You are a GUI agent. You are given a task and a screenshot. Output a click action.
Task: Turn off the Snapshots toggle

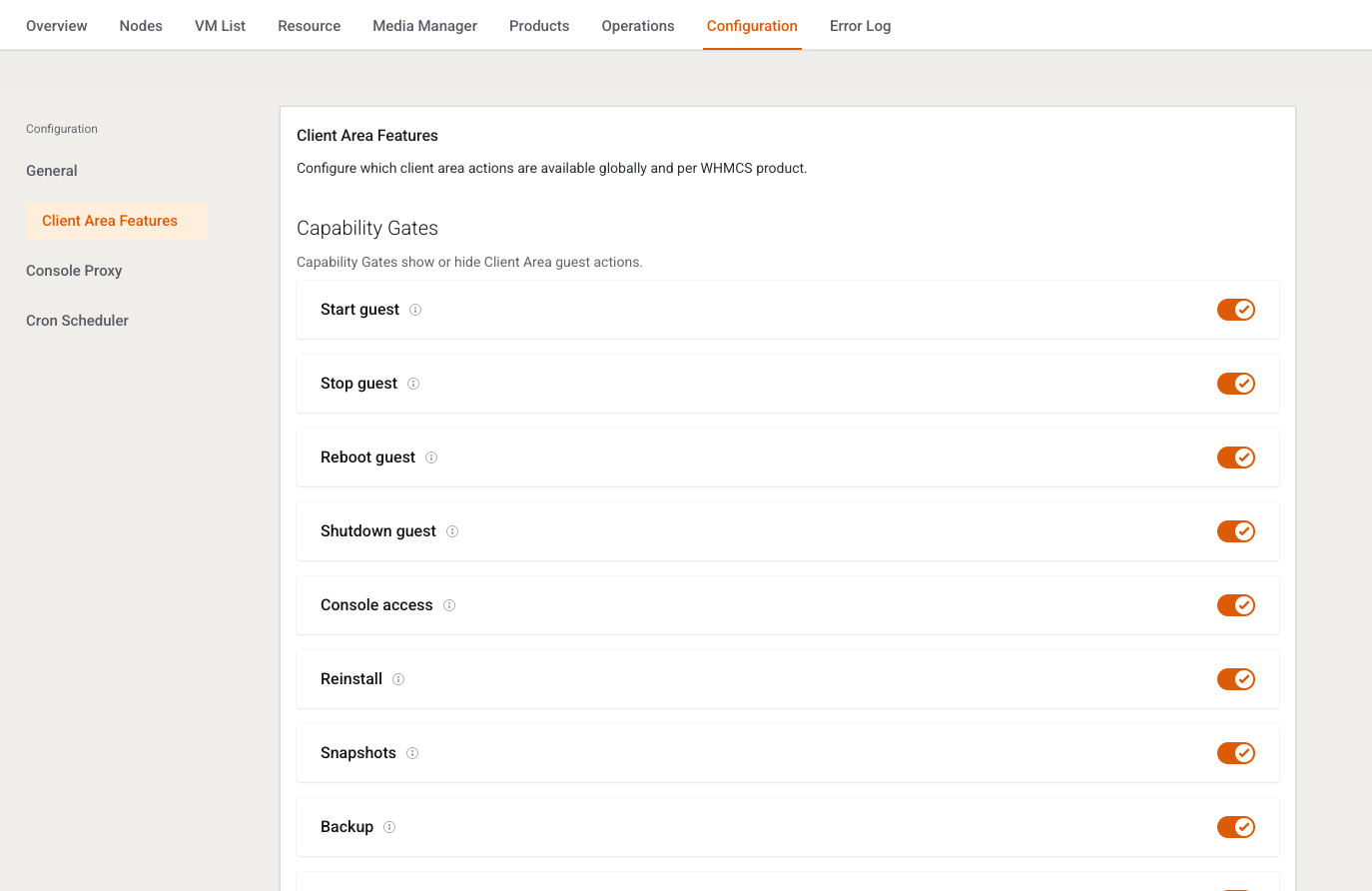pyautogui.click(x=1235, y=753)
